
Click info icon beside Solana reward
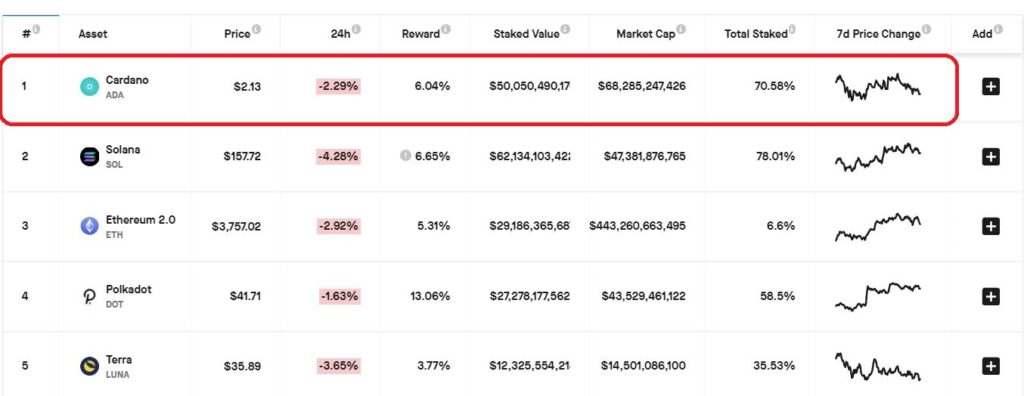405,156
